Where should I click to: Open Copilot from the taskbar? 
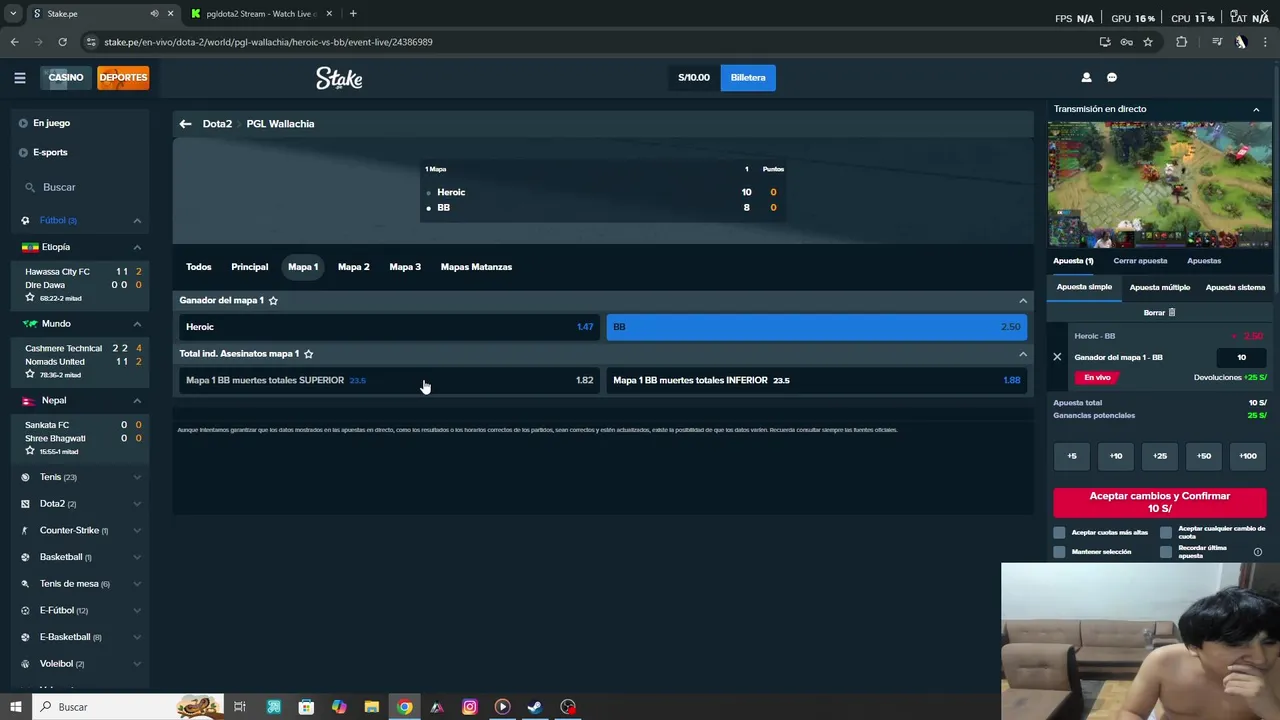click(x=339, y=707)
